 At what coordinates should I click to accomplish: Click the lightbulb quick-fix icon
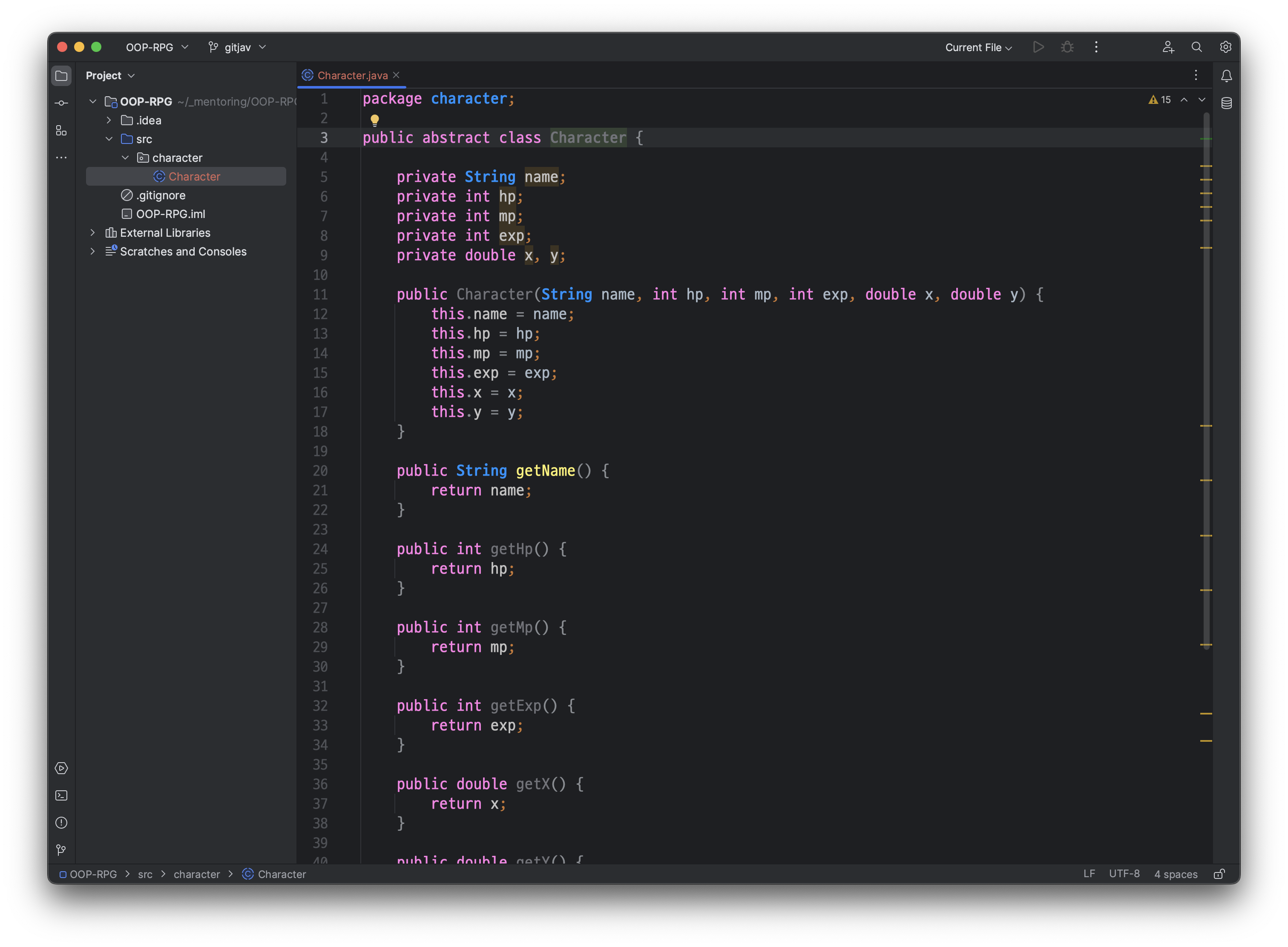[x=374, y=120]
